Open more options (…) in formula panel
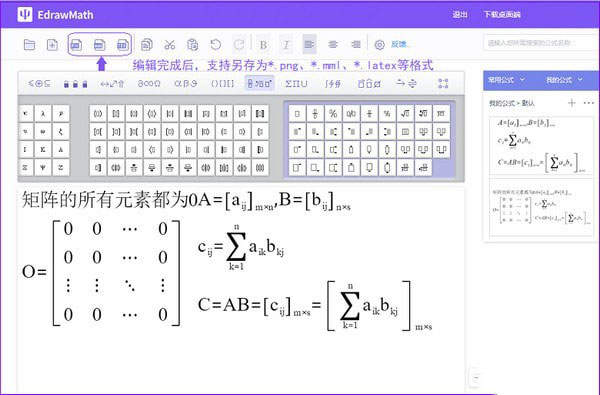The height and width of the screenshot is (395, 600). coord(589,103)
